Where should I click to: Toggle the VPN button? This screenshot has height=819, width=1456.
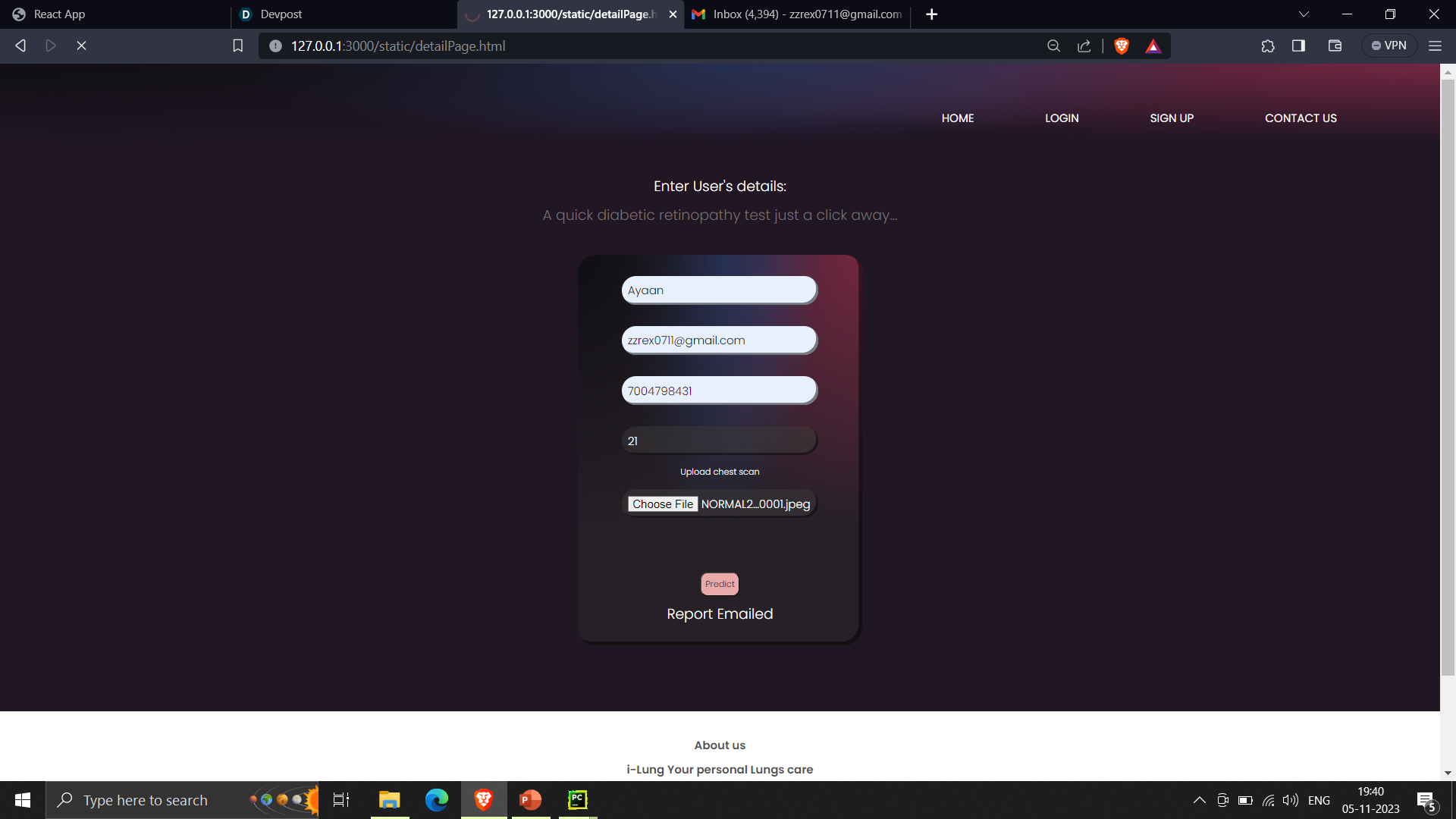[x=1389, y=46]
